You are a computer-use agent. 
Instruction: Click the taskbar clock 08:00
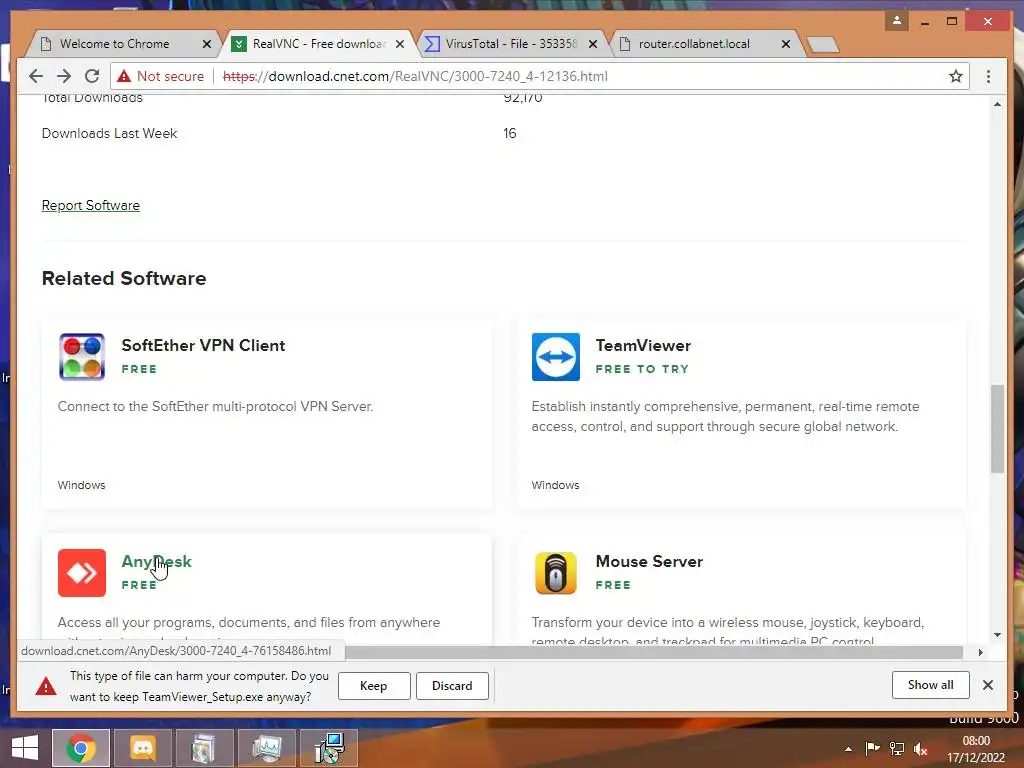click(x=976, y=741)
